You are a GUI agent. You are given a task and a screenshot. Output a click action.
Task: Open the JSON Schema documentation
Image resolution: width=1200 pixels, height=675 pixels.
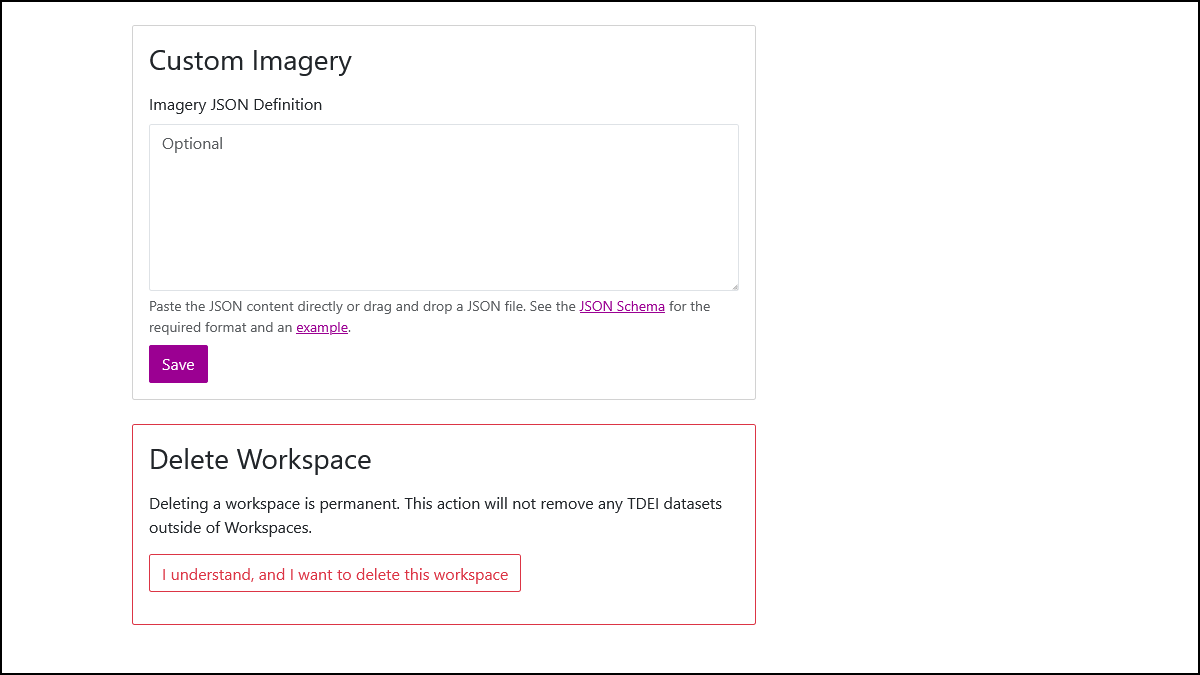tap(622, 306)
